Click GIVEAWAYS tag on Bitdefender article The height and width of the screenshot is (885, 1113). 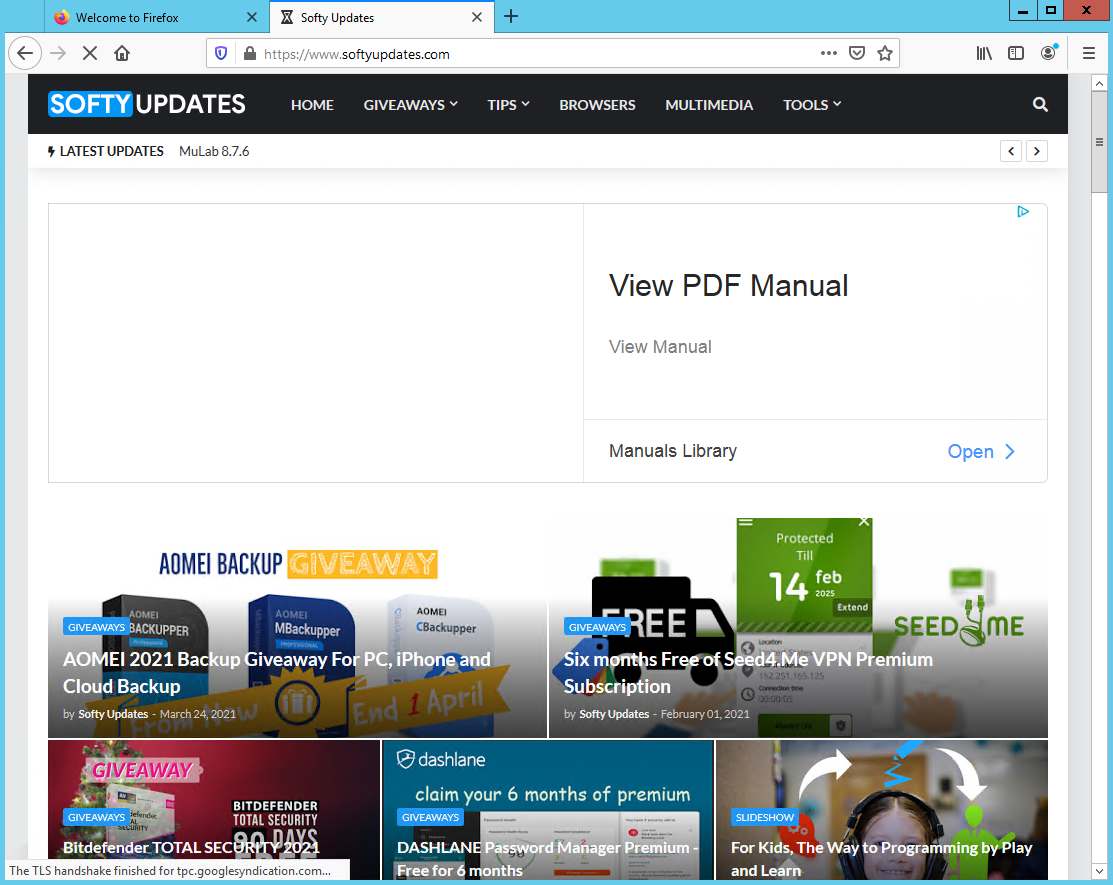pos(96,818)
